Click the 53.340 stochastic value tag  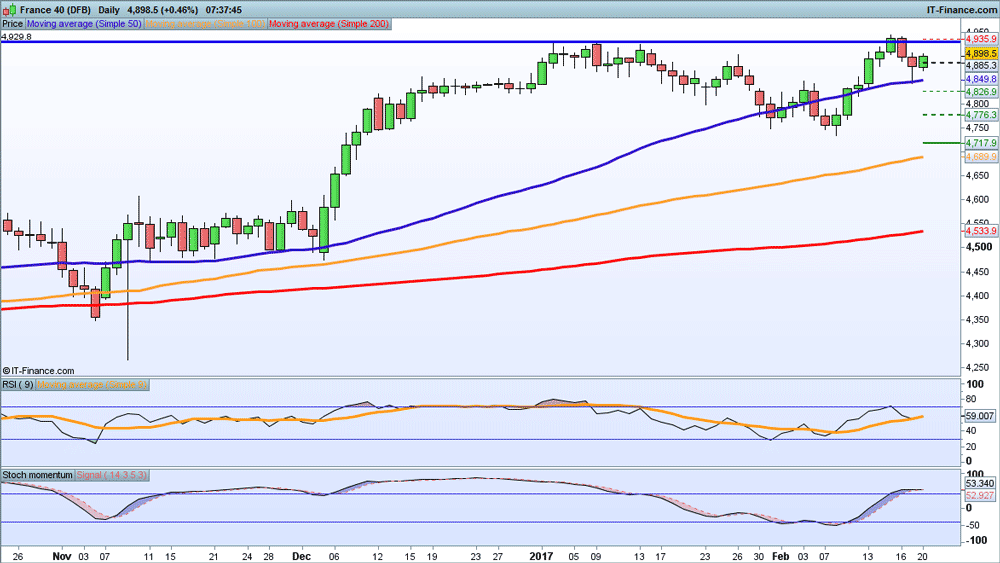click(x=980, y=483)
